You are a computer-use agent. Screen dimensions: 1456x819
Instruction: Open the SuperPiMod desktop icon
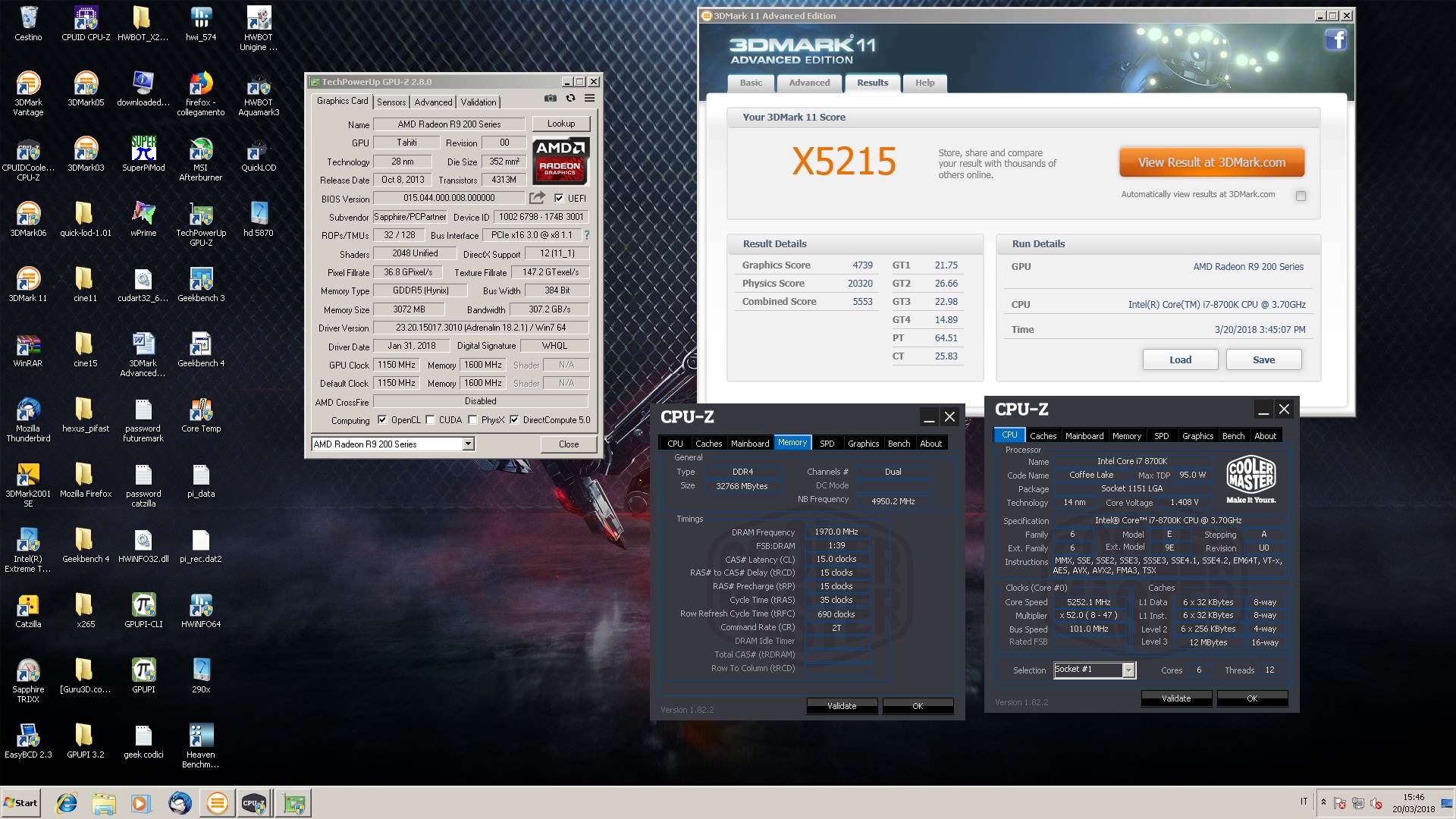[143, 154]
